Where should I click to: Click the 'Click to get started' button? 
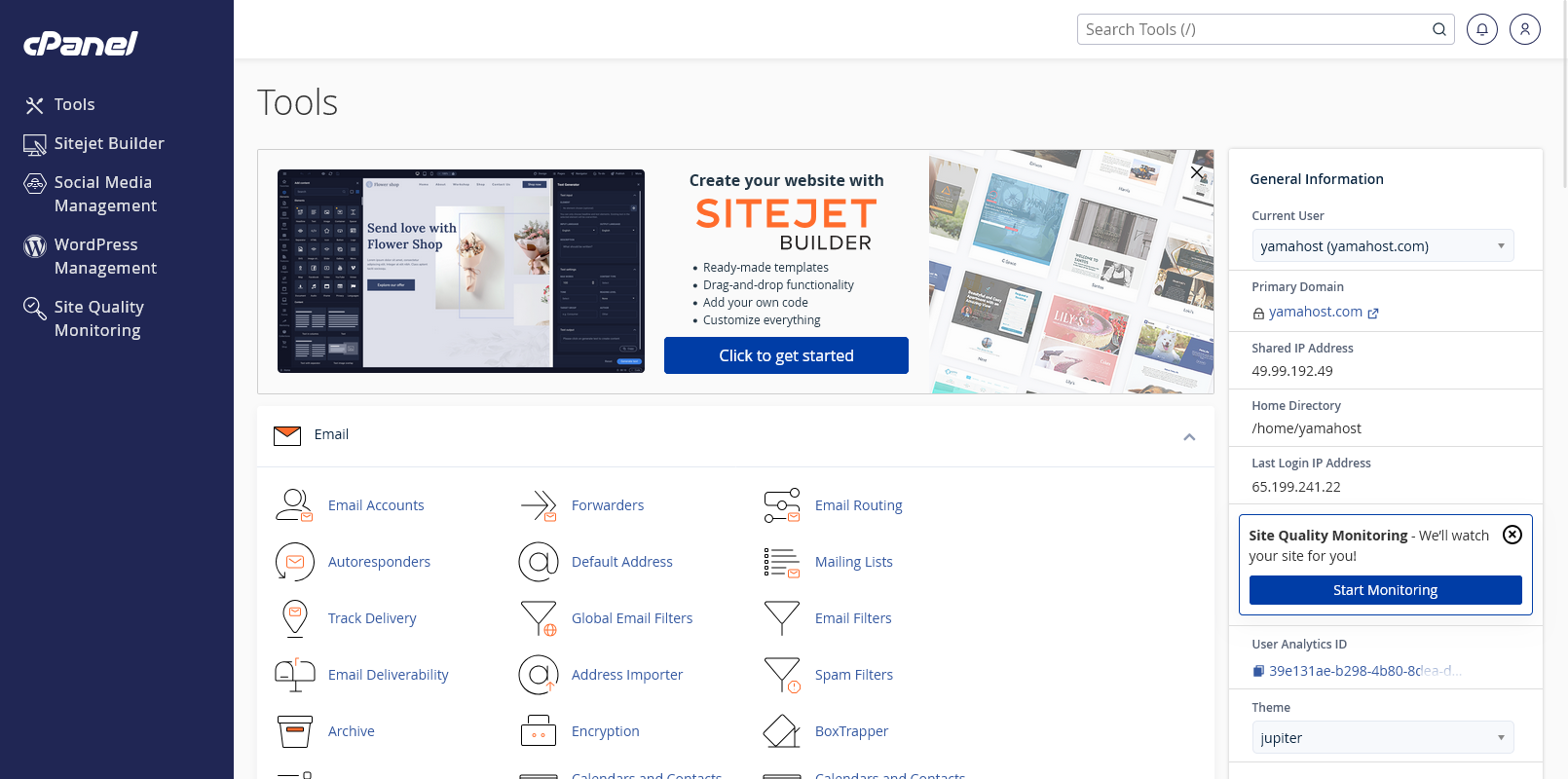[786, 355]
